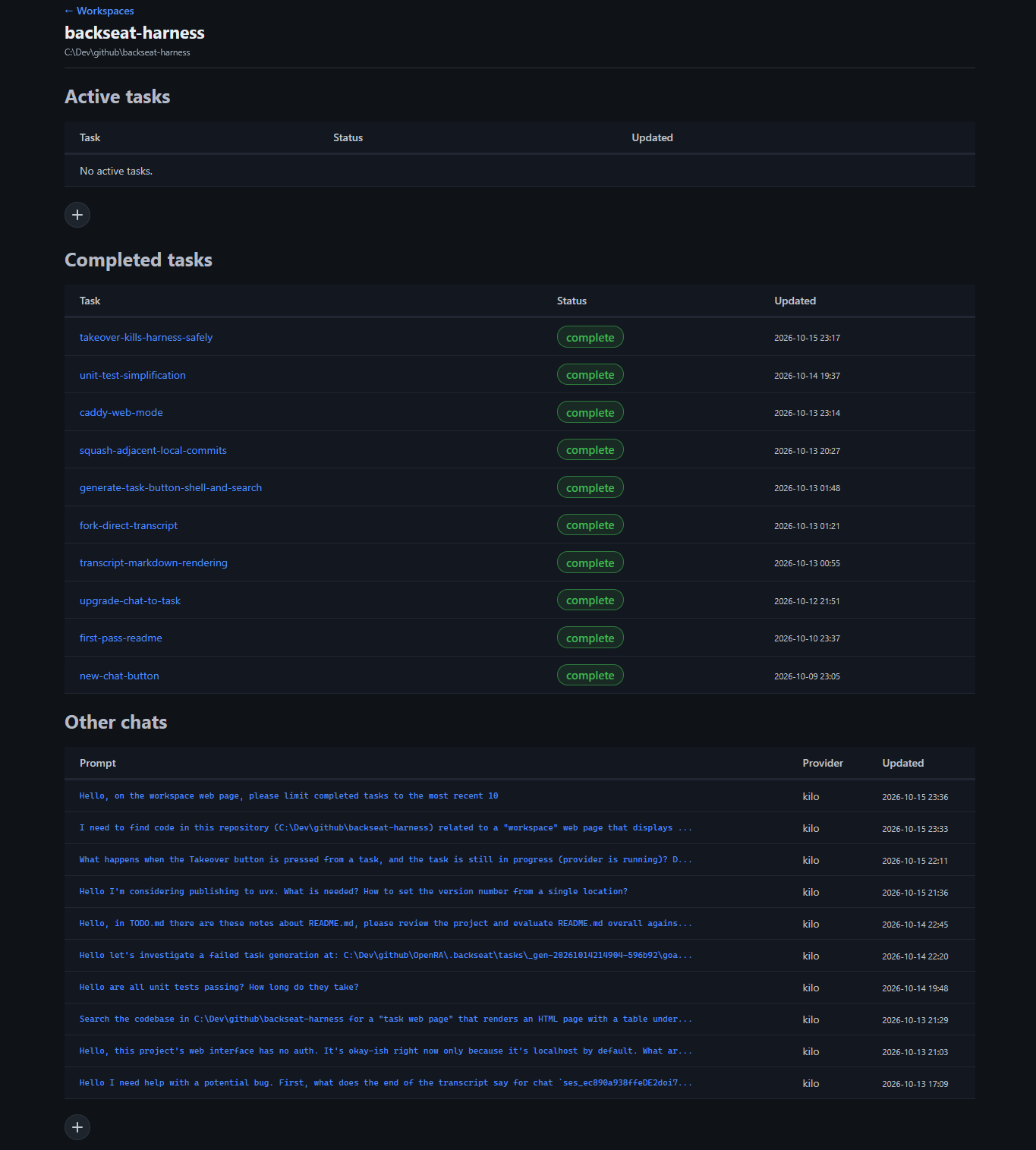The height and width of the screenshot is (1150, 1036).
Task: Click the Provider column header
Action: (x=823, y=763)
